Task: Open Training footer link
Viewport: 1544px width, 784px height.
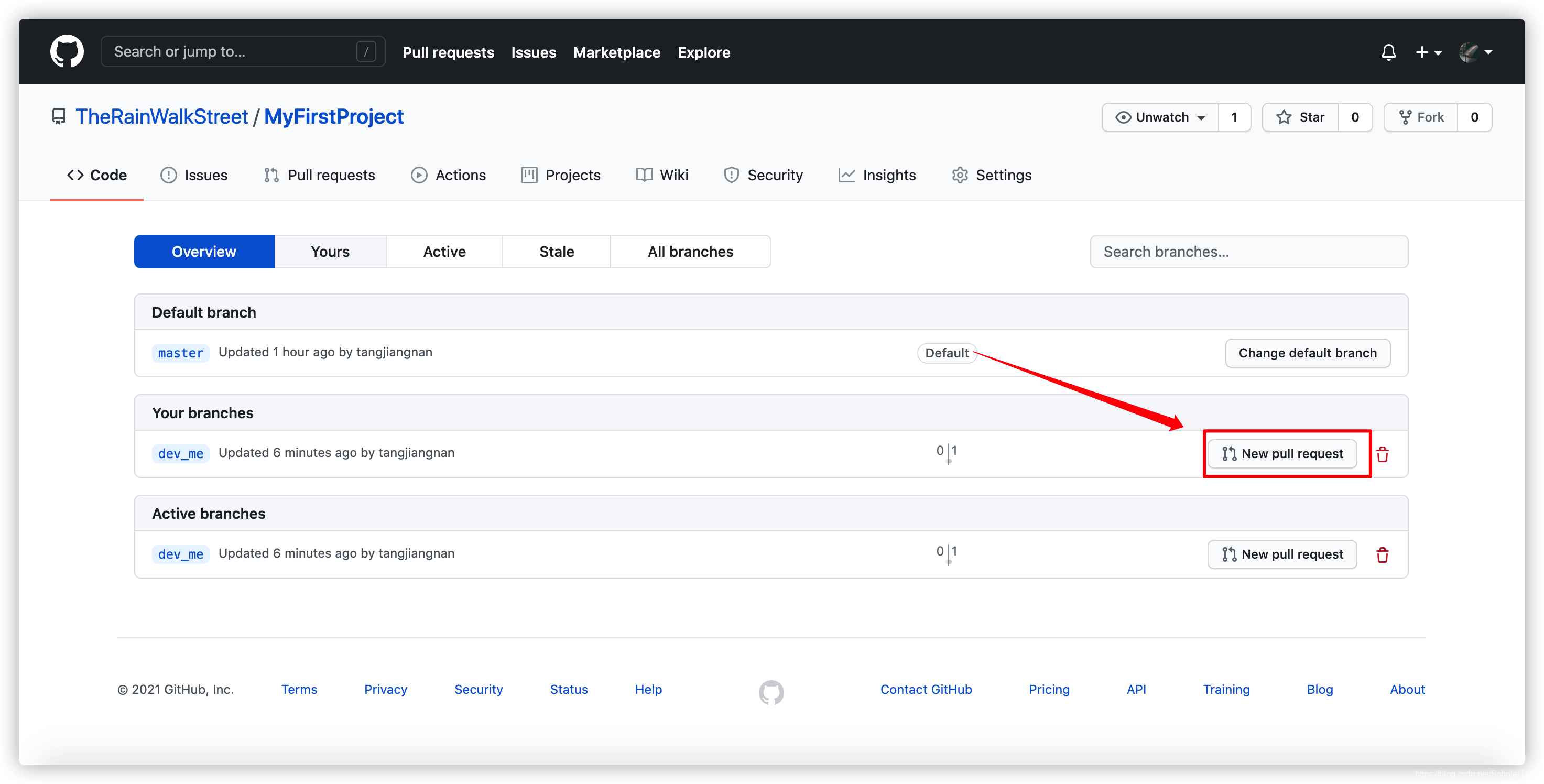Action: tap(1226, 689)
